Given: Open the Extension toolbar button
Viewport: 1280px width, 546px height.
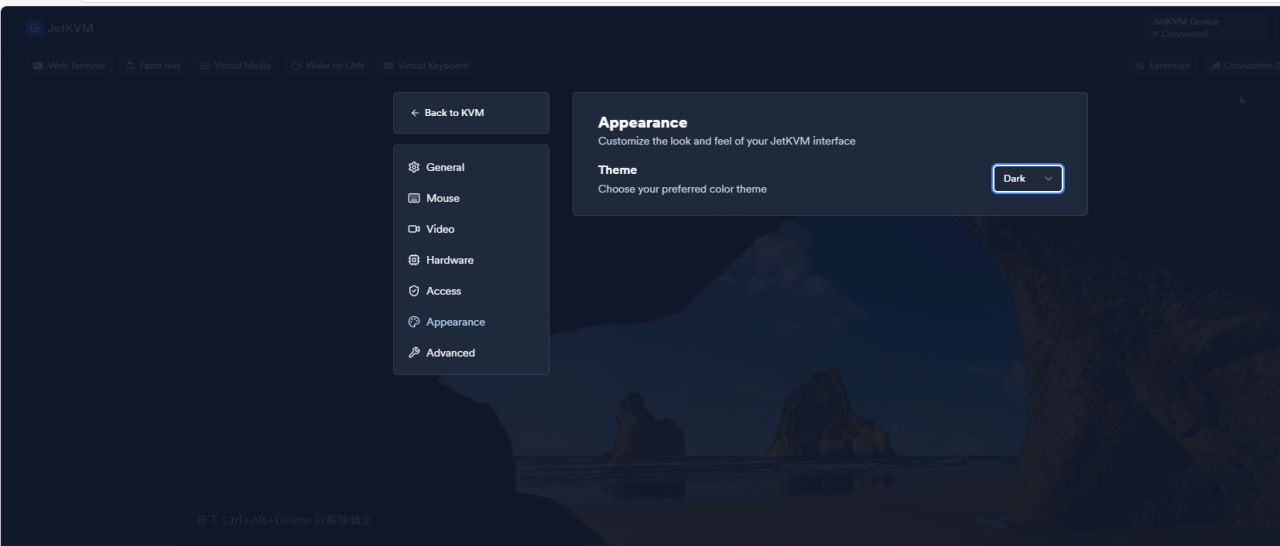Looking at the screenshot, I should point(1162,66).
